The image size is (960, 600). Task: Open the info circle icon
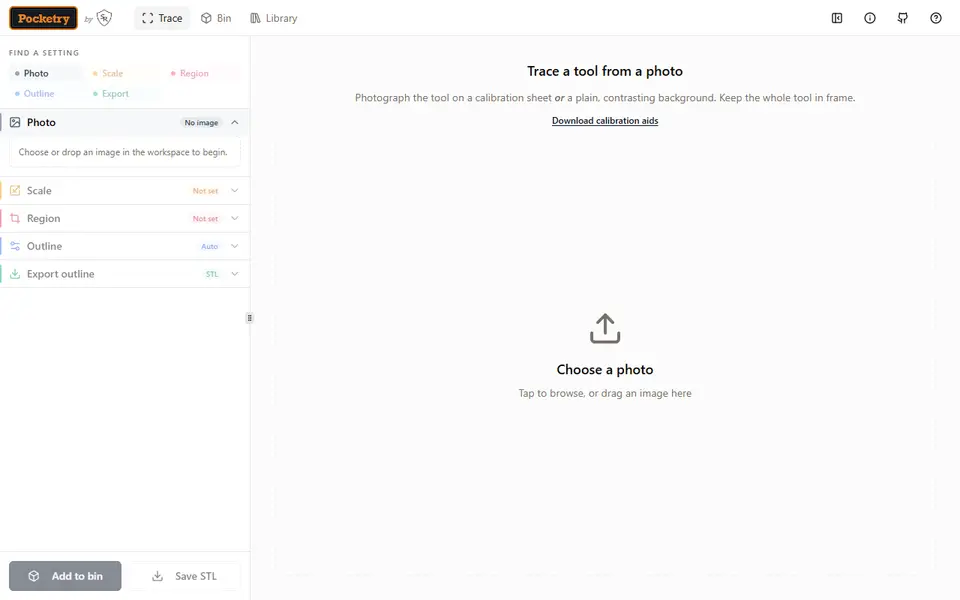(870, 18)
